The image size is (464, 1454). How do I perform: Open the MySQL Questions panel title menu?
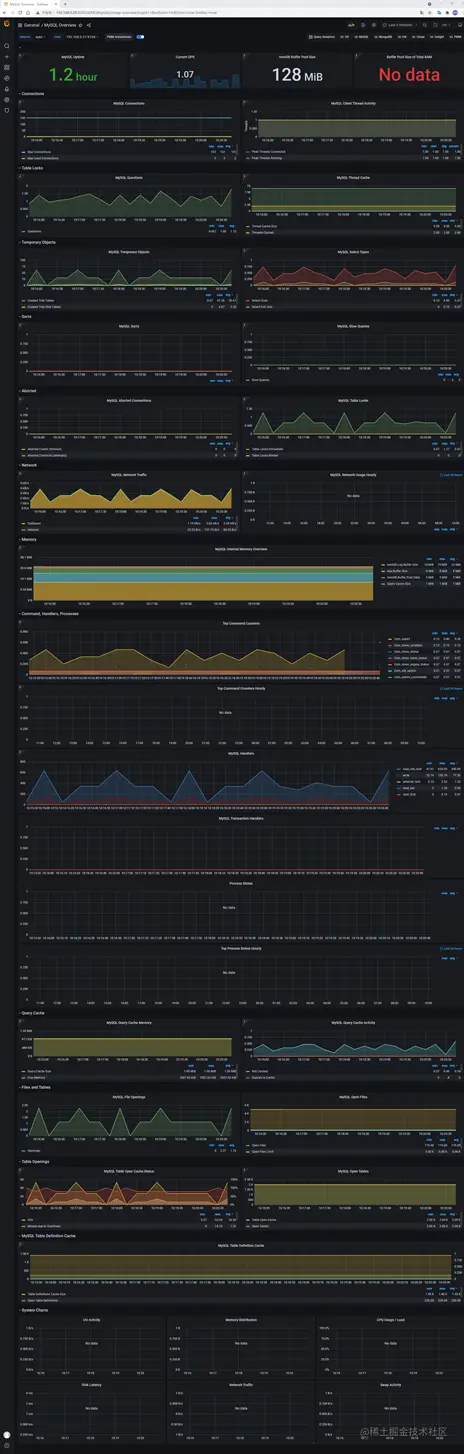pos(128,177)
